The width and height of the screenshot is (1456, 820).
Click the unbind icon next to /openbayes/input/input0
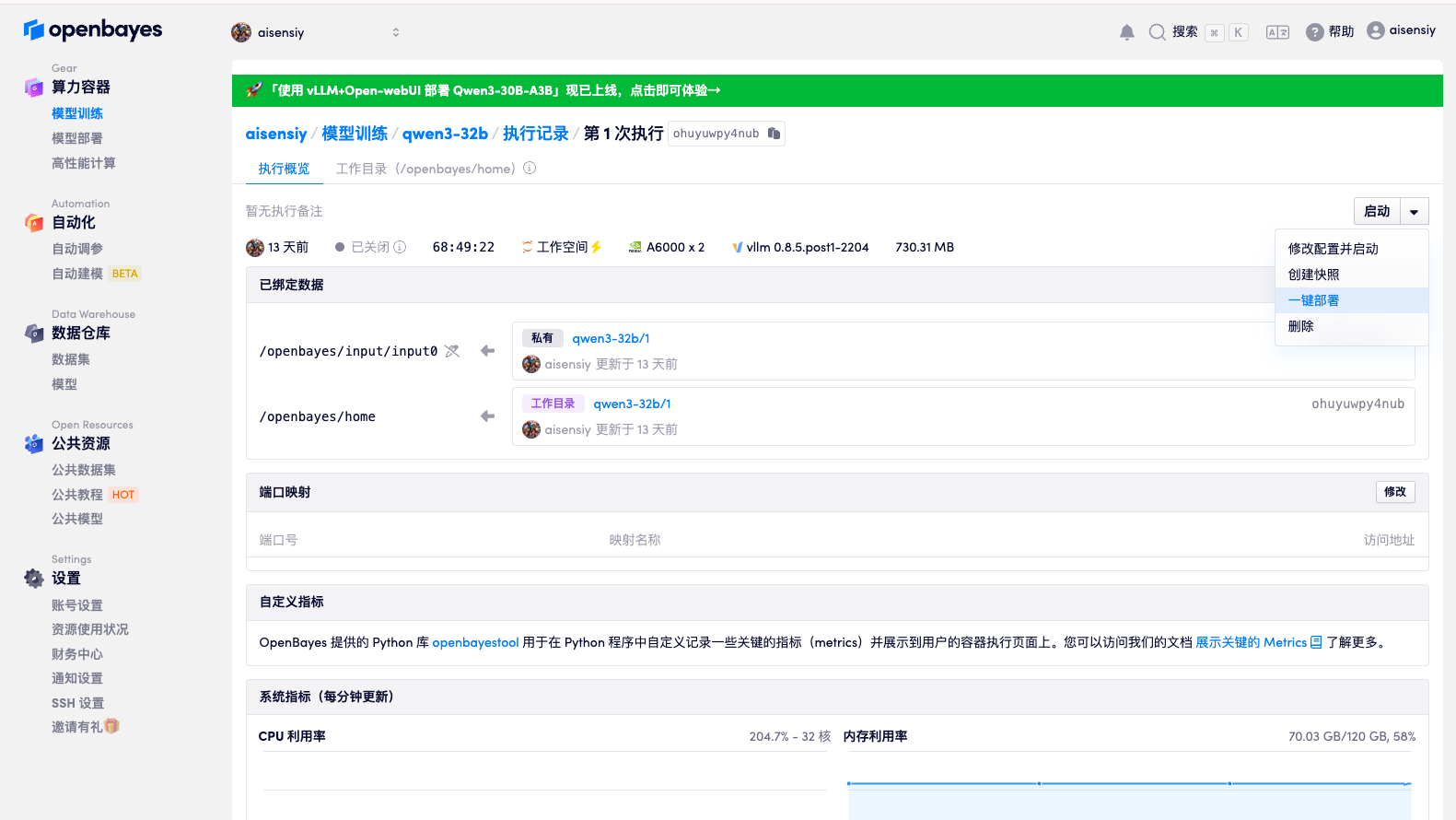click(x=452, y=351)
